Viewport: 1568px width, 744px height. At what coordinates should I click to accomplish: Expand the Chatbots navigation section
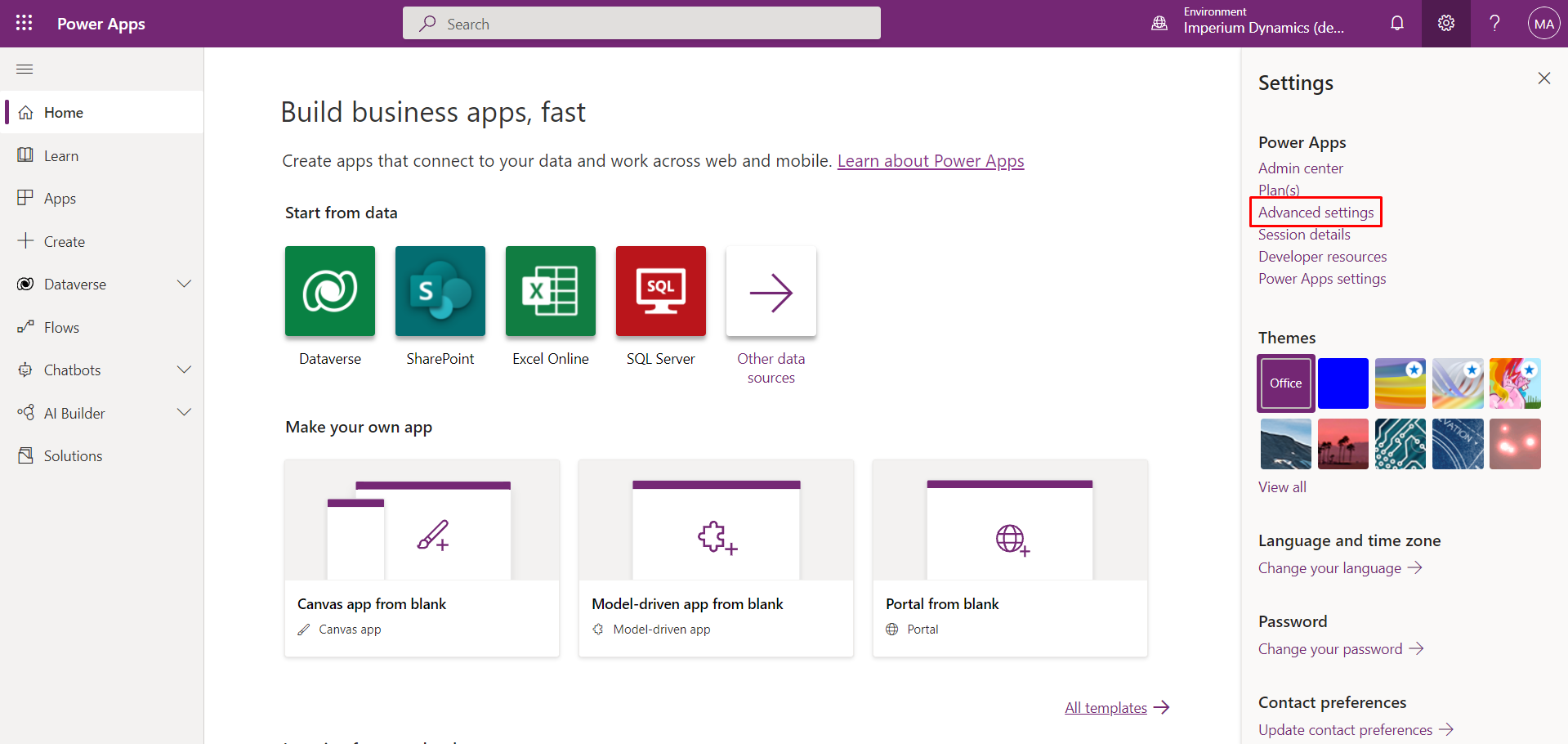pyautogui.click(x=185, y=370)
